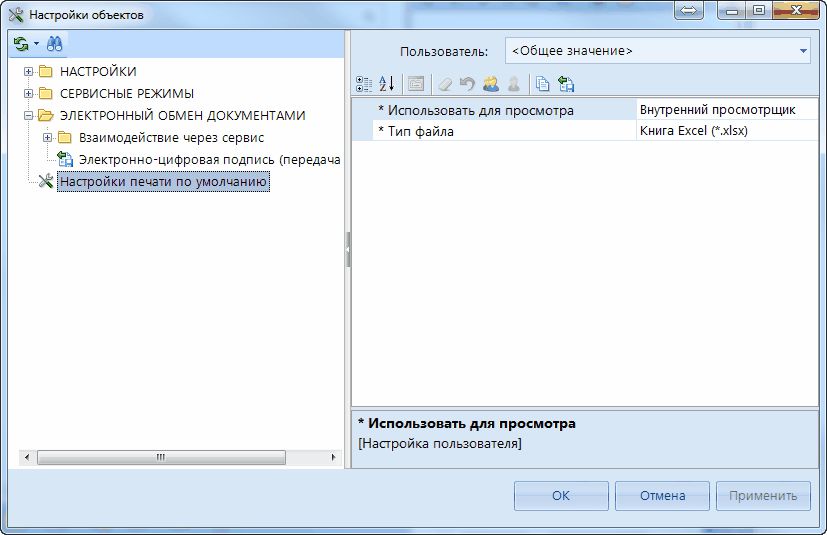
Task: Click the Внутренний просмотрщик value cell
Action: [726, 110]
